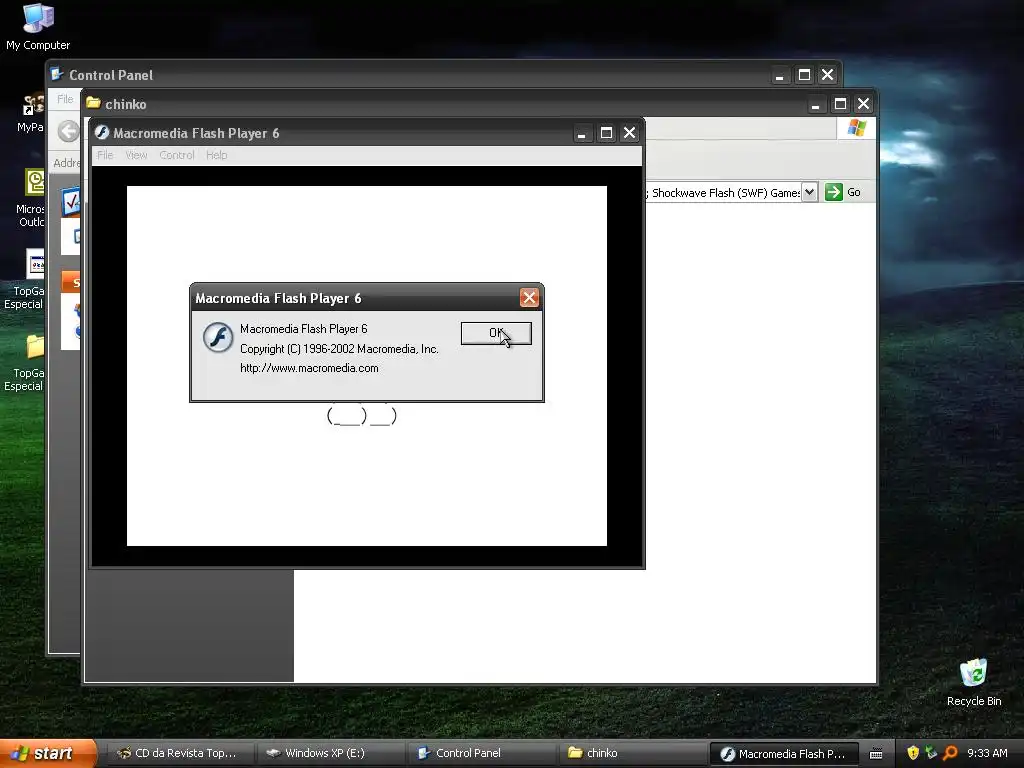Open the Help menu in Flash Player
This screenshot has height=768, width=1024.
coord(216,155)
